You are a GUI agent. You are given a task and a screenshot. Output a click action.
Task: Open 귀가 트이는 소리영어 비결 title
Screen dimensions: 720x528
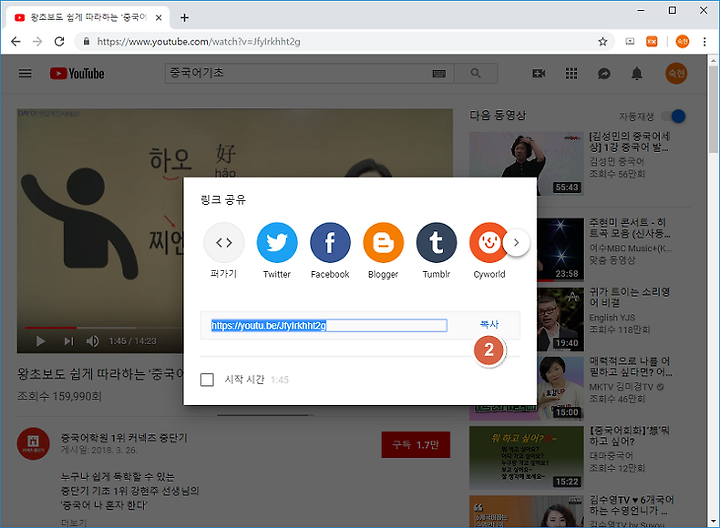tap(630, 297)
